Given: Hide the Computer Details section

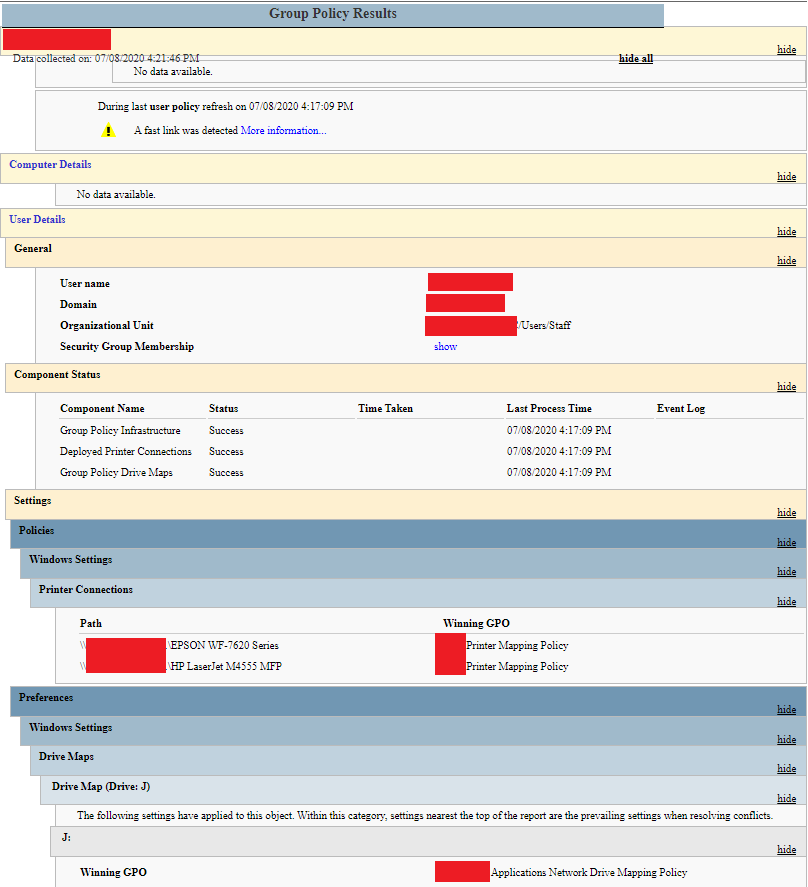Looking at the screenshot, I should (786, 176).
